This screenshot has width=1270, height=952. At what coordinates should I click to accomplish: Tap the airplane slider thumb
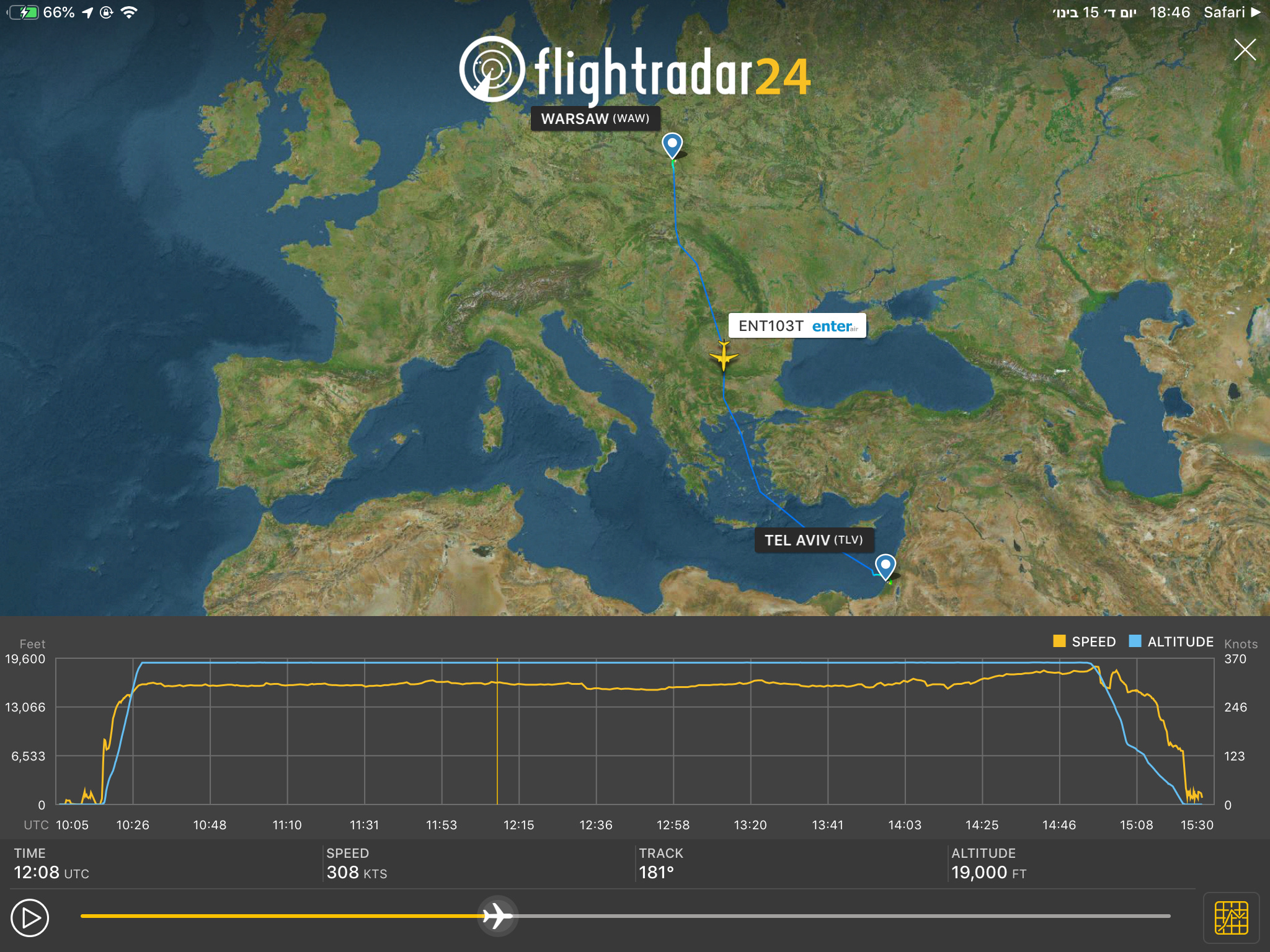(497, 916)
